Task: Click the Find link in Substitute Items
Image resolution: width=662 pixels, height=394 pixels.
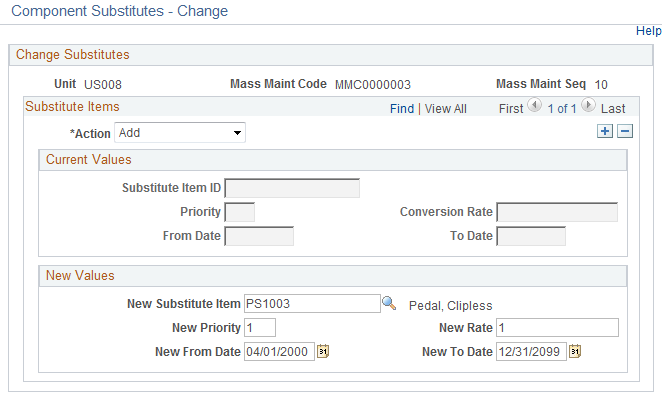Action: coord(402,109)
